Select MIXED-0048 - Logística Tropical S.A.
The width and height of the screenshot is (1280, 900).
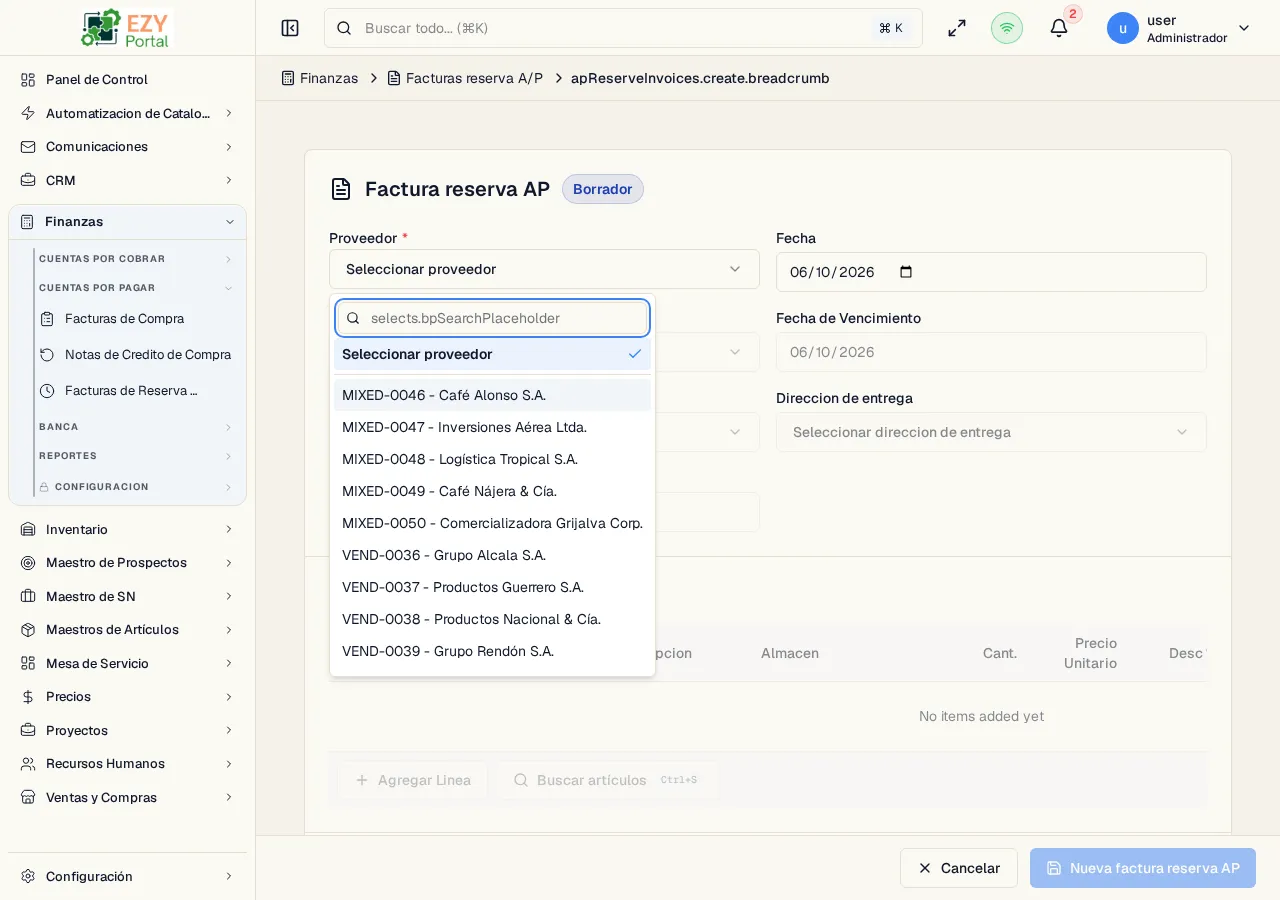coord(492,459)
